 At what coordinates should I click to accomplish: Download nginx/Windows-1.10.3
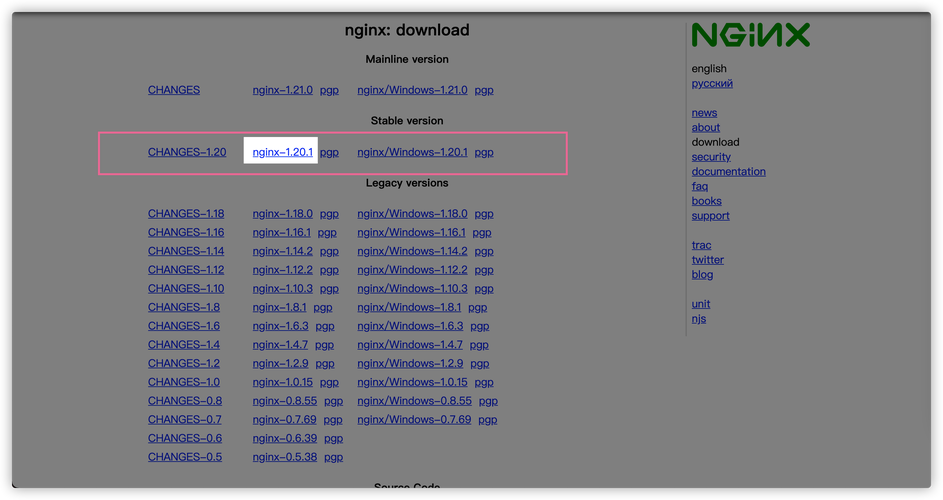412,288
